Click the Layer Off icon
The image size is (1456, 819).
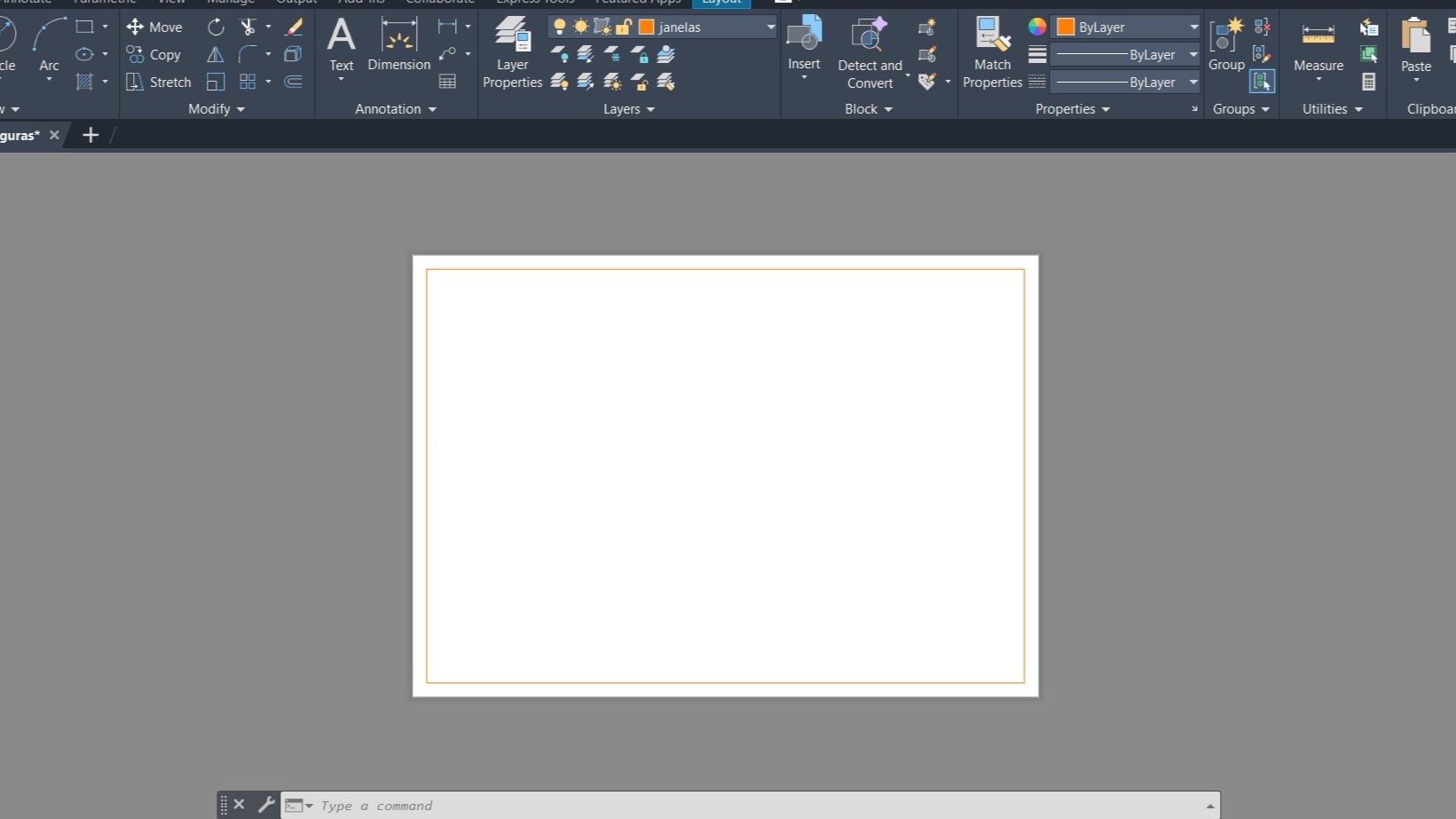pyautogui.click(x=560, y=54)
